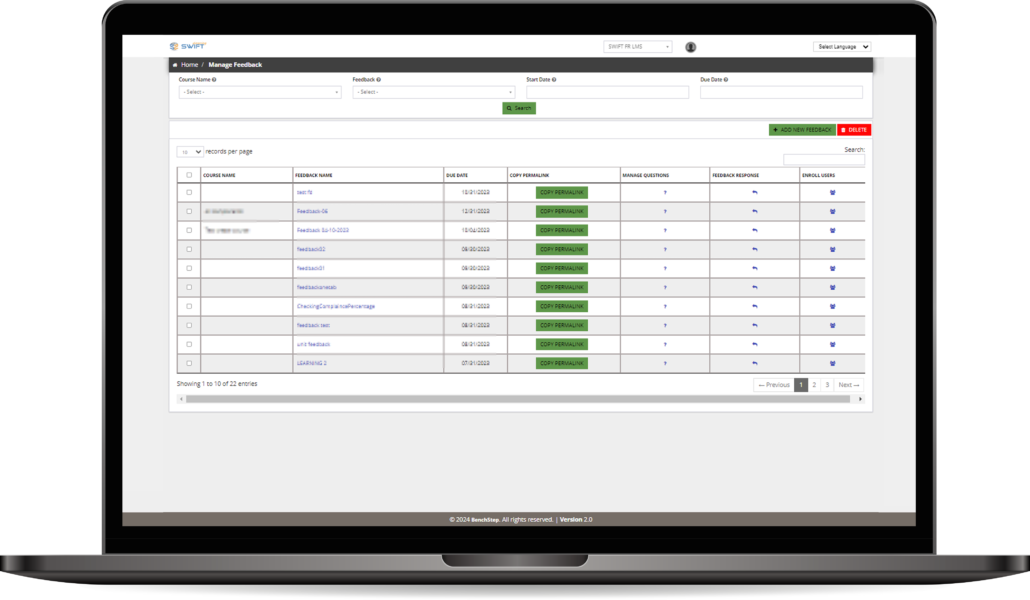Open the feedbackonetab feedback link
The image size is (1030, 600).
(317, 287)
